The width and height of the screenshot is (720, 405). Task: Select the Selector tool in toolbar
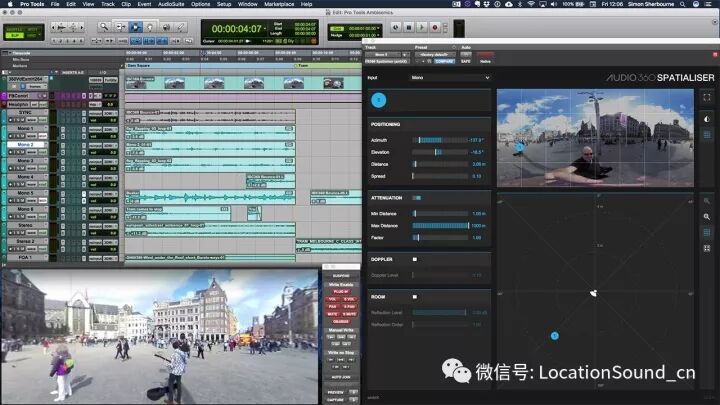[x=135, y=27]
